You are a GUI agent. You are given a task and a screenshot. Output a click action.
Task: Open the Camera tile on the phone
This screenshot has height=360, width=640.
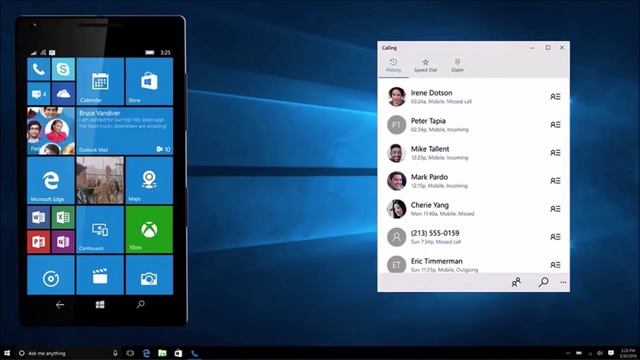click(x=149, y=275)
